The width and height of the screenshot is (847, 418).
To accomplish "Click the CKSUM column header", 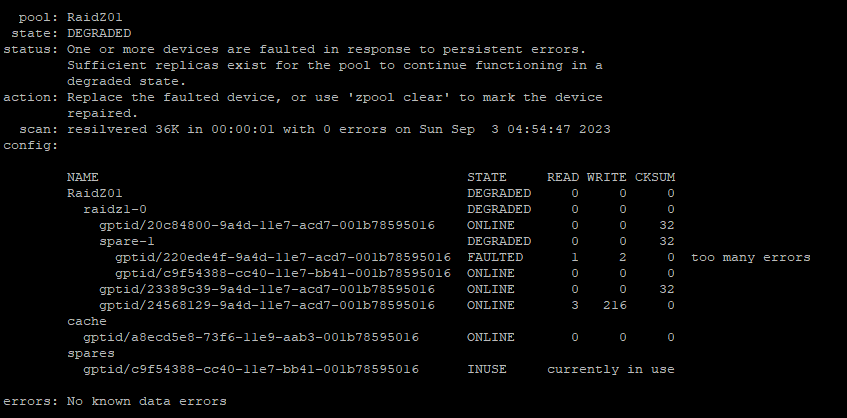I will [655, 177].
